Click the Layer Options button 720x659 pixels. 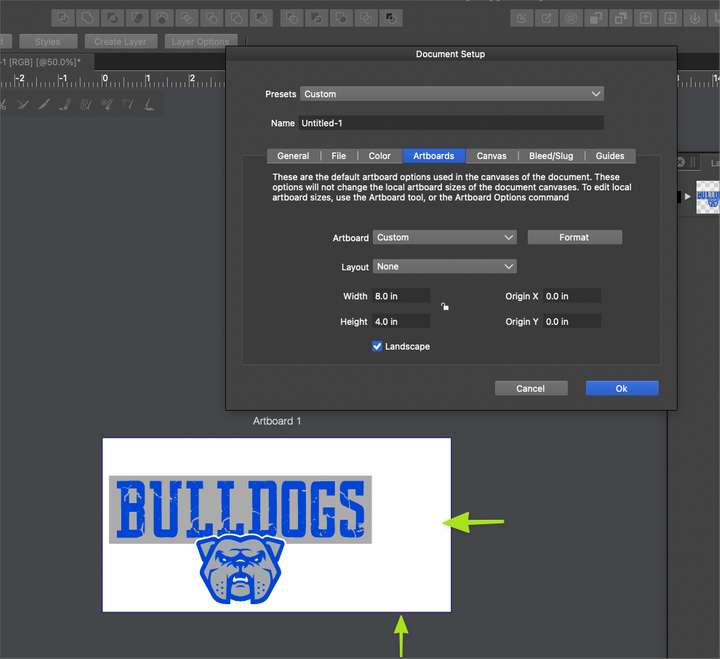pos(201,42)
